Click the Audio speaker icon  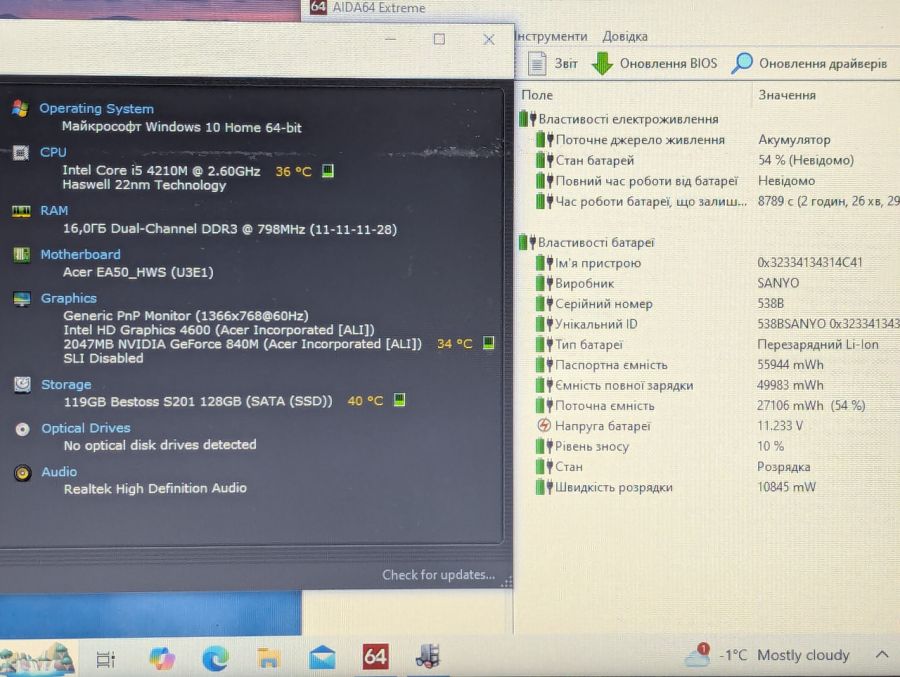[x=22, y=473]
